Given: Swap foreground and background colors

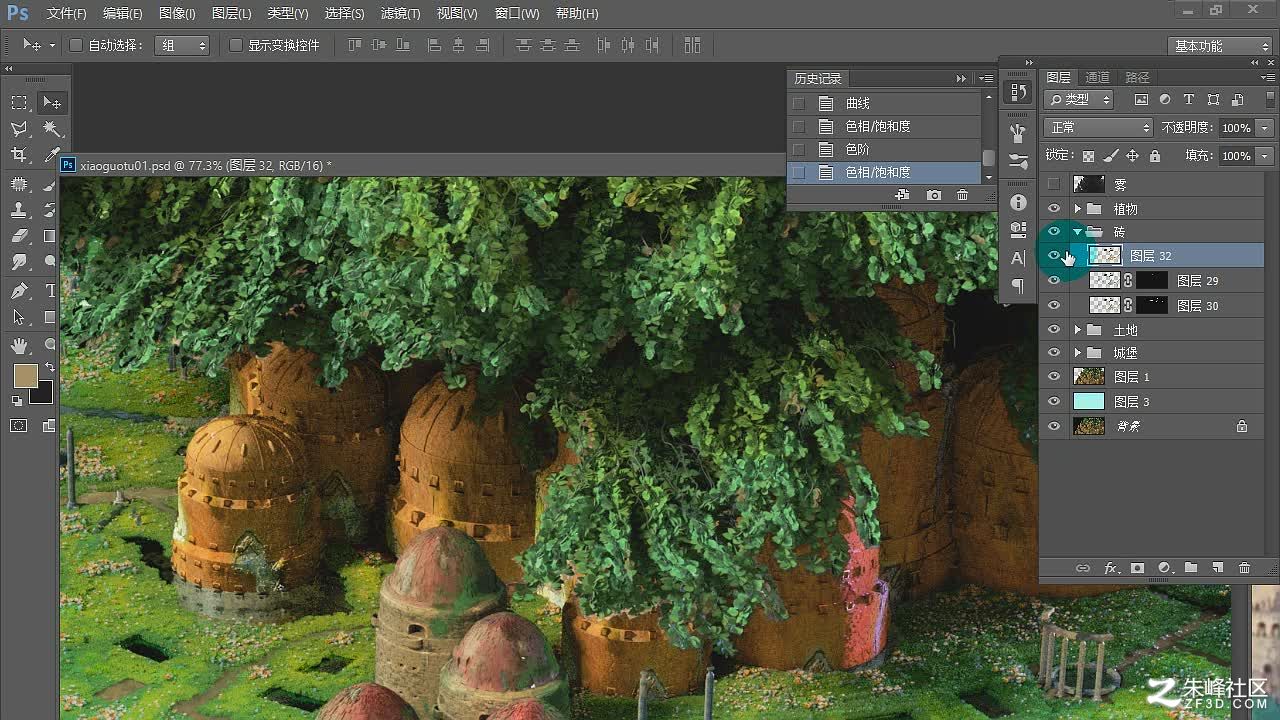Looking at the screenshot, I should [49, 368].
